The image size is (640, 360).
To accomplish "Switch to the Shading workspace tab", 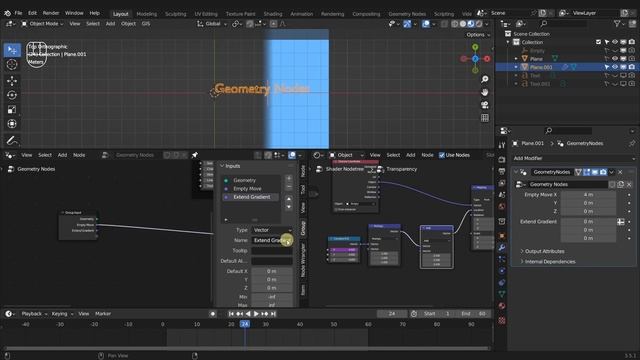I will 273,14.
